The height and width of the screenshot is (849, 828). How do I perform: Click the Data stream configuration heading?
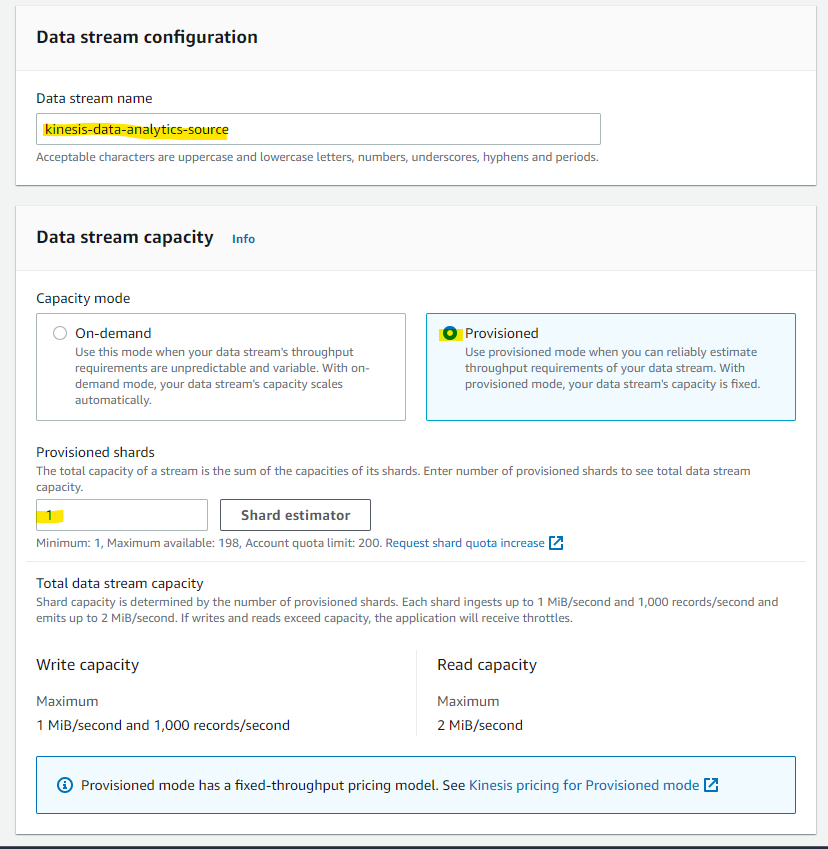click(x=147, y=37)
